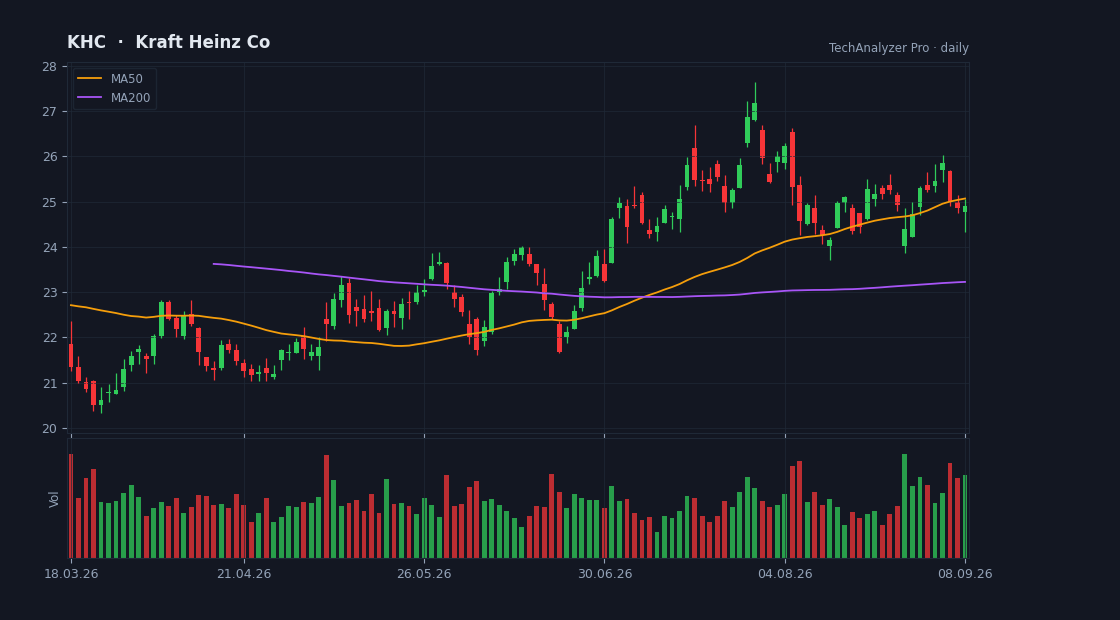The height and width of the screenshot is (620, 1120).
Task: Click the 08.09.26 date label
Action: point(965,574)
